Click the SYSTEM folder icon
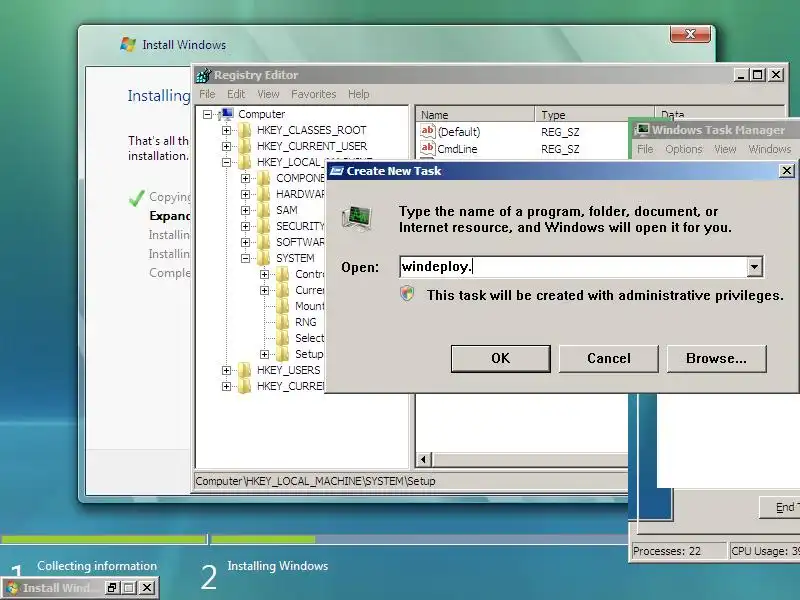Image resolution: width=800 pixels, height=600 pixels. point(264,258)
